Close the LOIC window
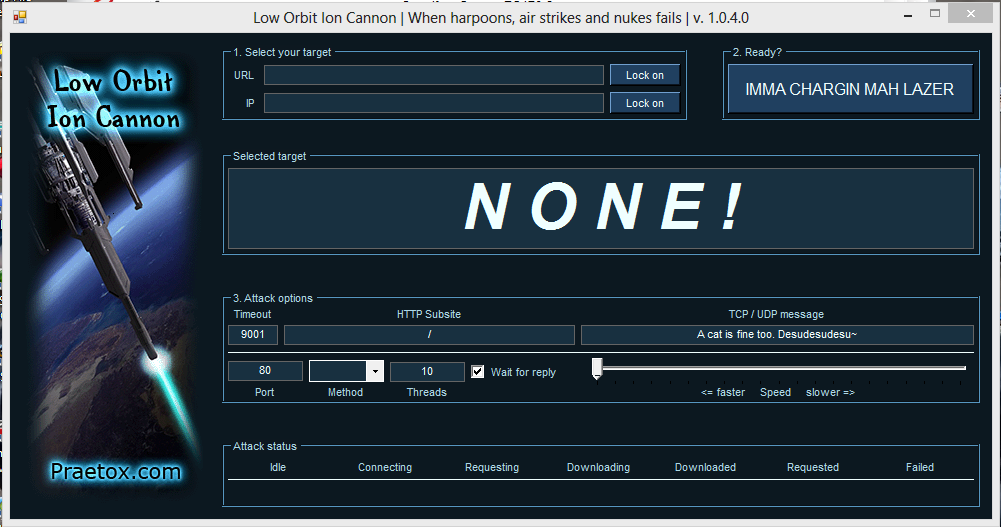Image resolution: width=1001 pixels, height=527 pixels. tap(971, 13)
